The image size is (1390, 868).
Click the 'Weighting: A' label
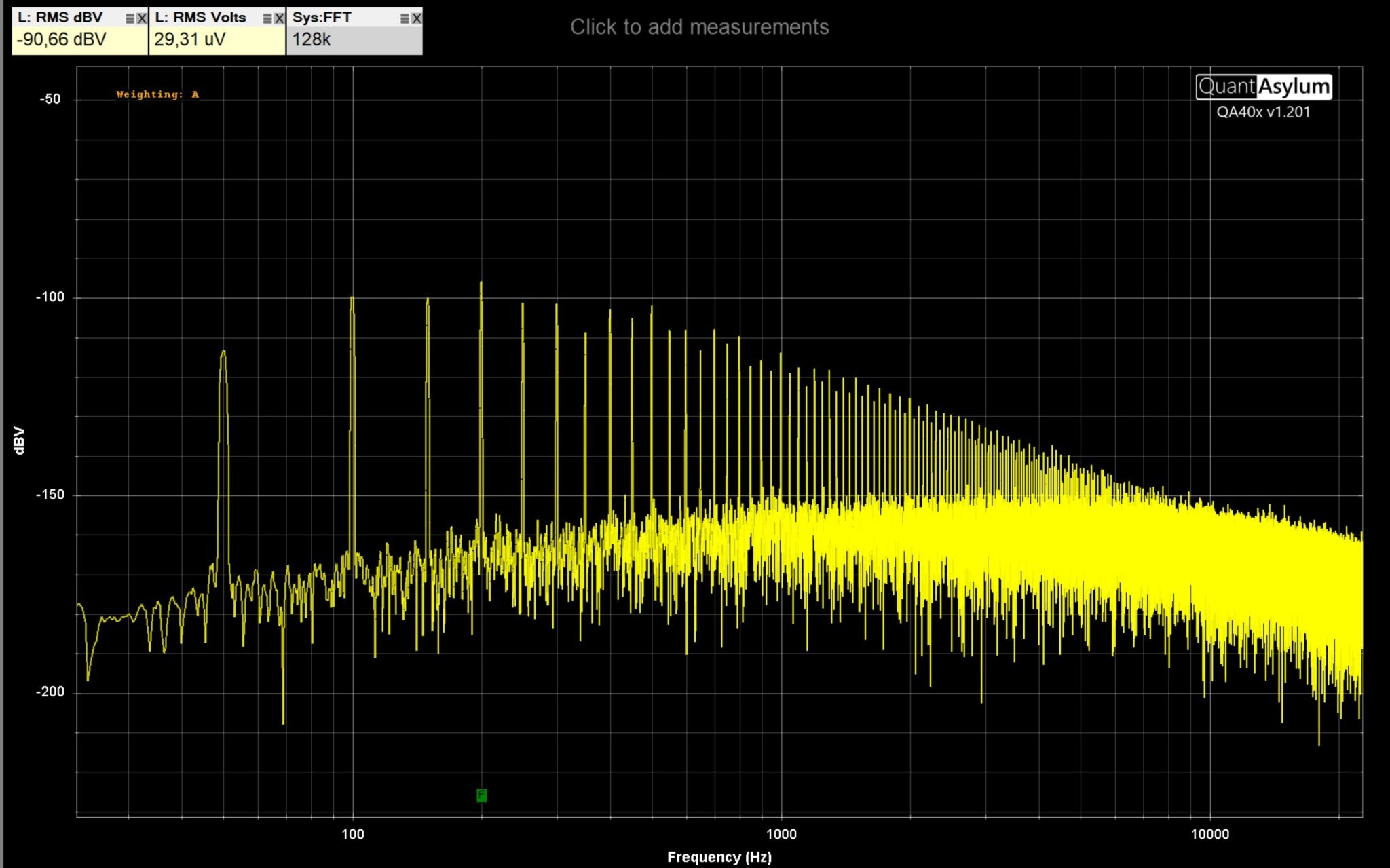(x=157, y=94)
